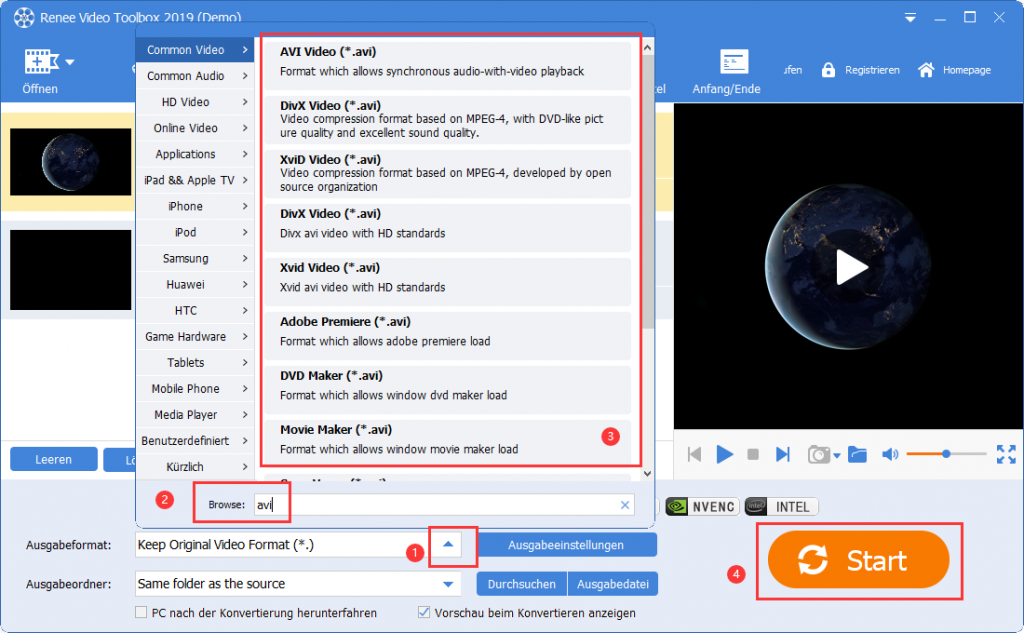Choose XviD Video (*.avi) open source entry
Screen dimensions: 1024x633
pyautogui.click(x=447, y=174)
